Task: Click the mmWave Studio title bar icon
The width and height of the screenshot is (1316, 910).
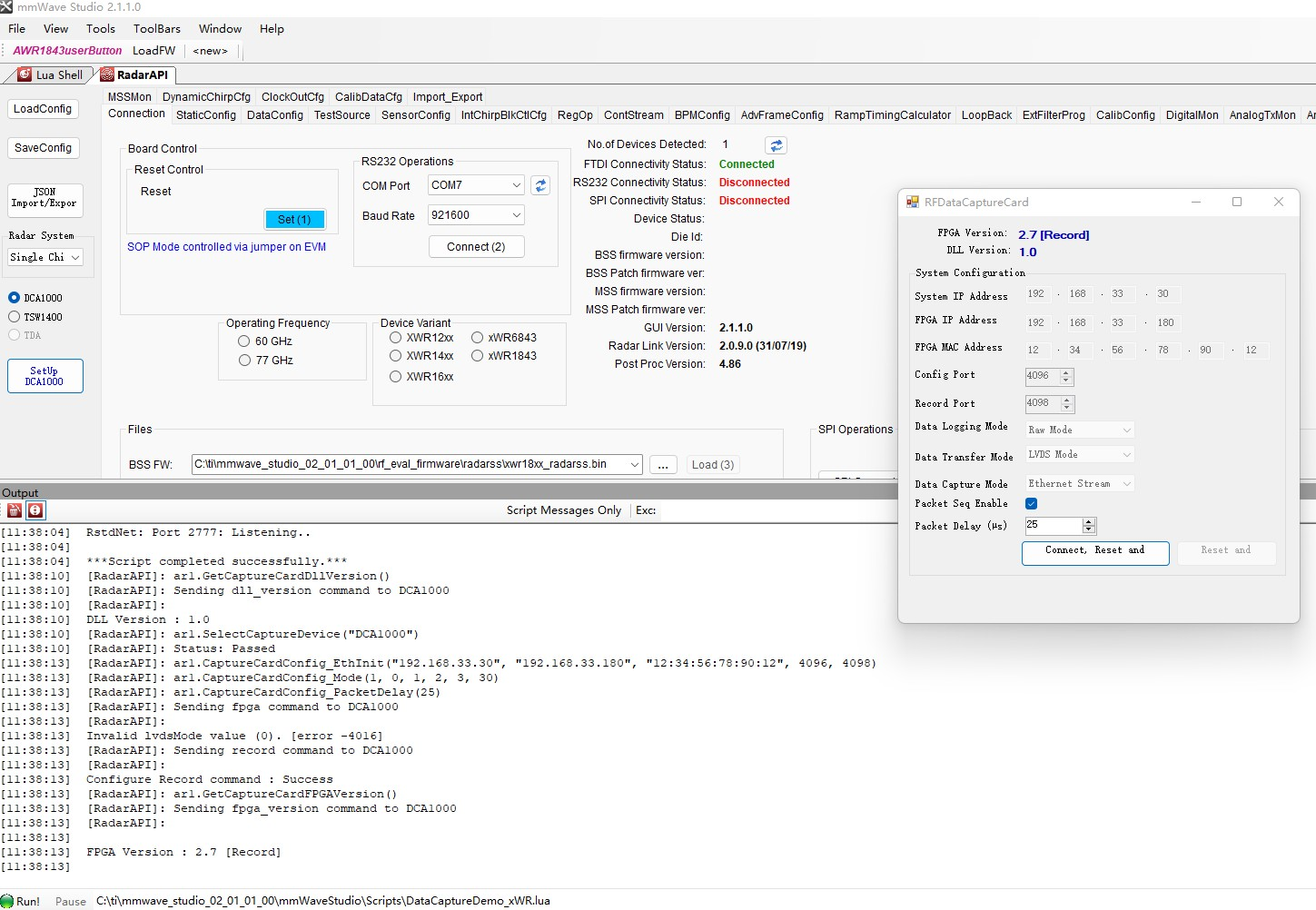Action: [6, 6]
